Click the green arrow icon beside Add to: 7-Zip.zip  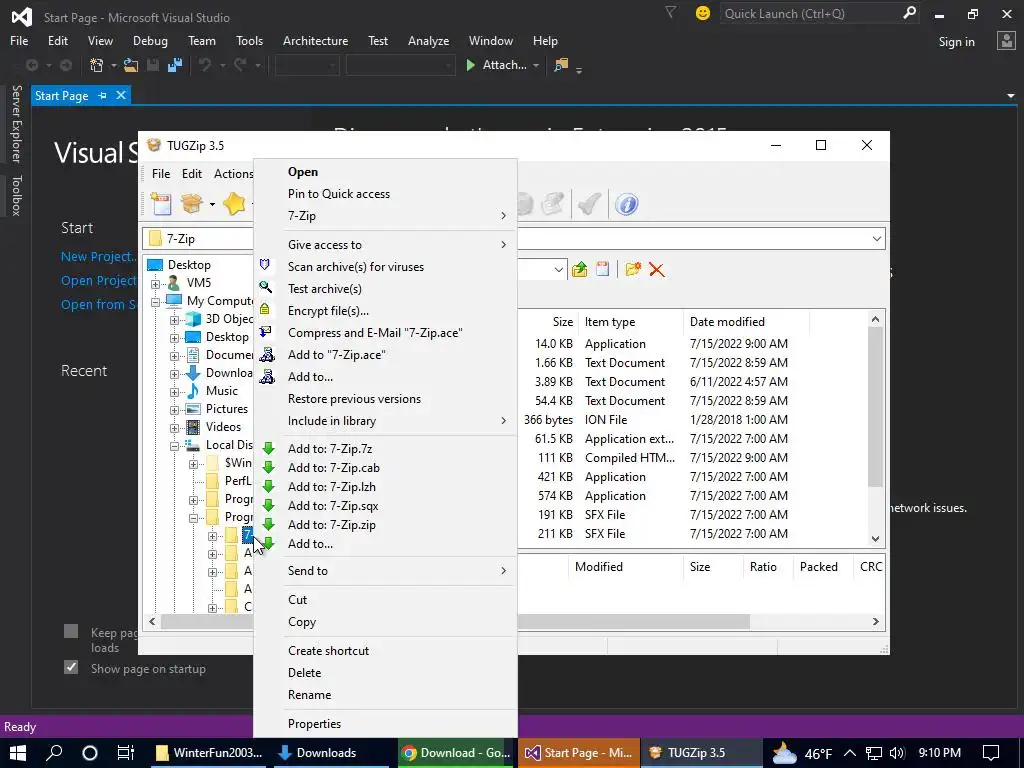coord(268,524)
